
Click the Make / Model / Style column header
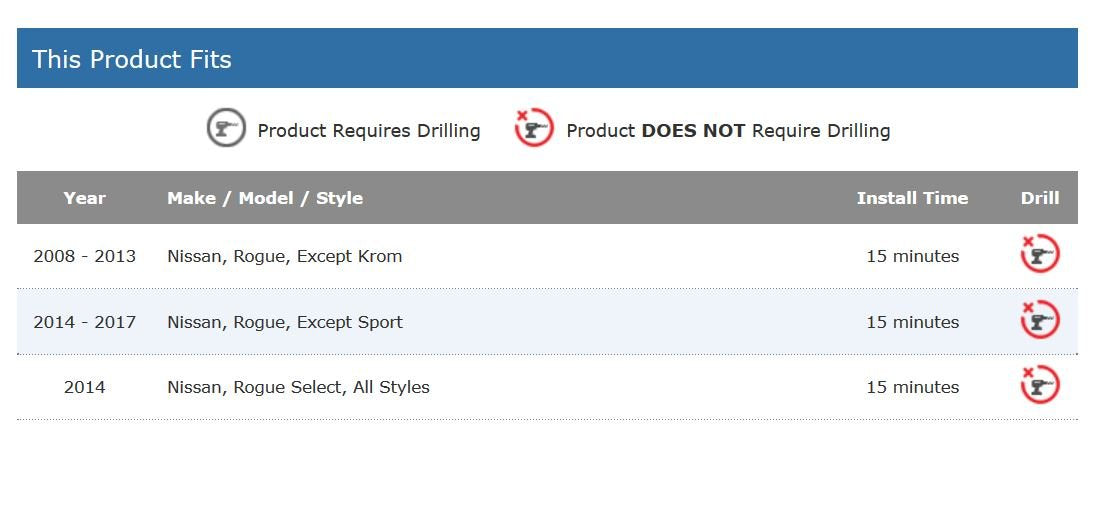pyautogui.click(x=265, y=198)
